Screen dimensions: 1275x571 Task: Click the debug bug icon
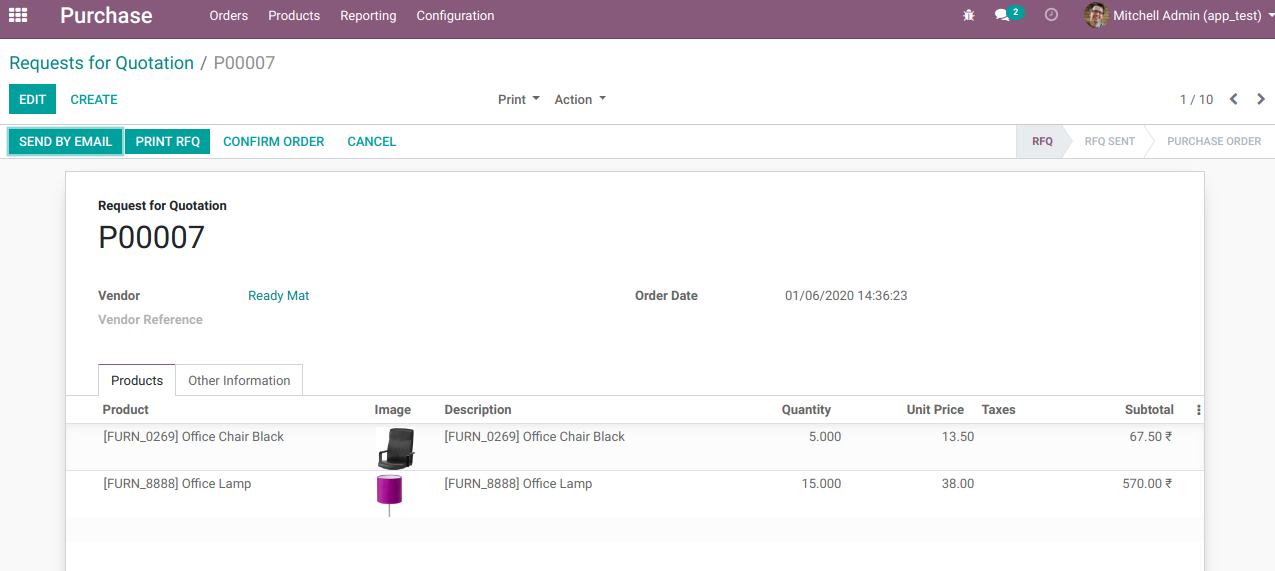click(x=968, y=16)
